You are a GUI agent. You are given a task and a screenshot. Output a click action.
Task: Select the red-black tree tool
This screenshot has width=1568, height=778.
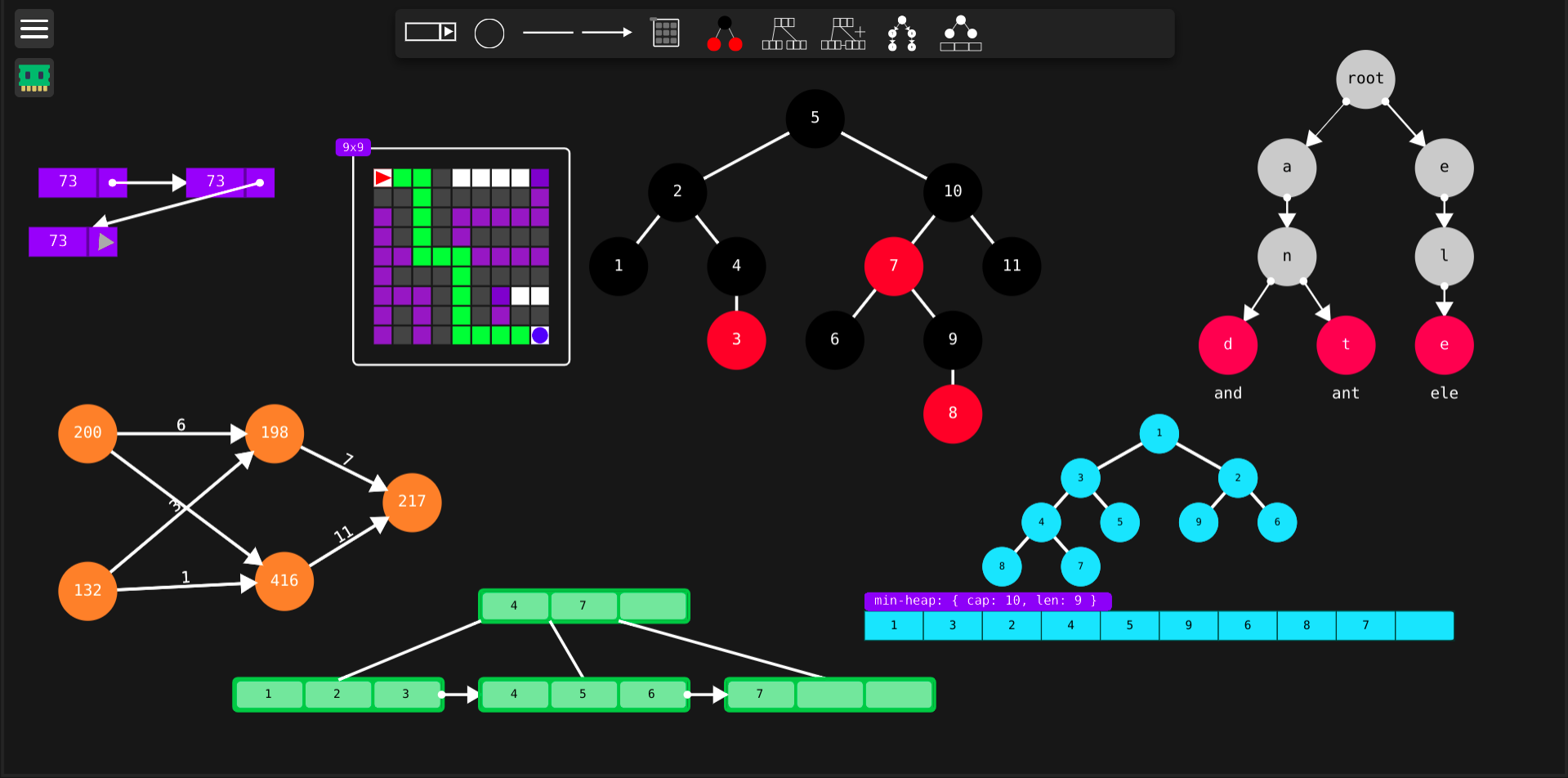click(x=725, y=34)
